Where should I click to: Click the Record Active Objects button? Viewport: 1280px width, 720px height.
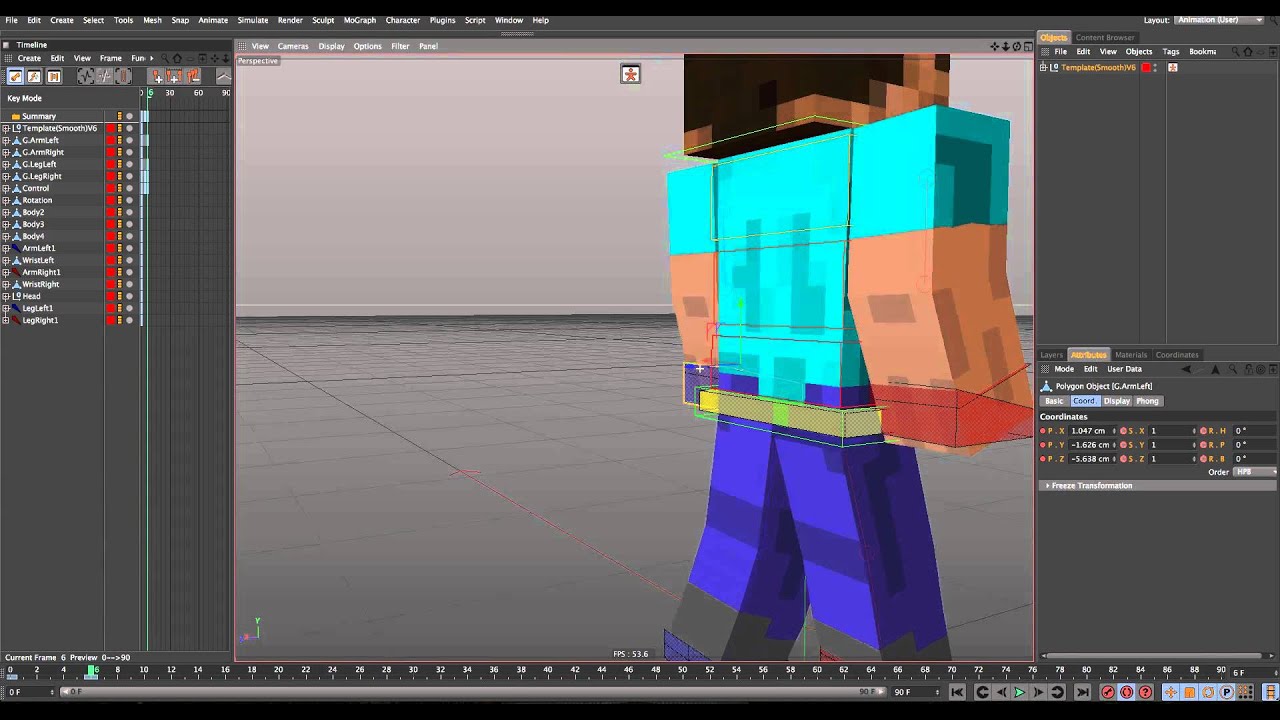pyautogui.click(x=1108, y=692)
